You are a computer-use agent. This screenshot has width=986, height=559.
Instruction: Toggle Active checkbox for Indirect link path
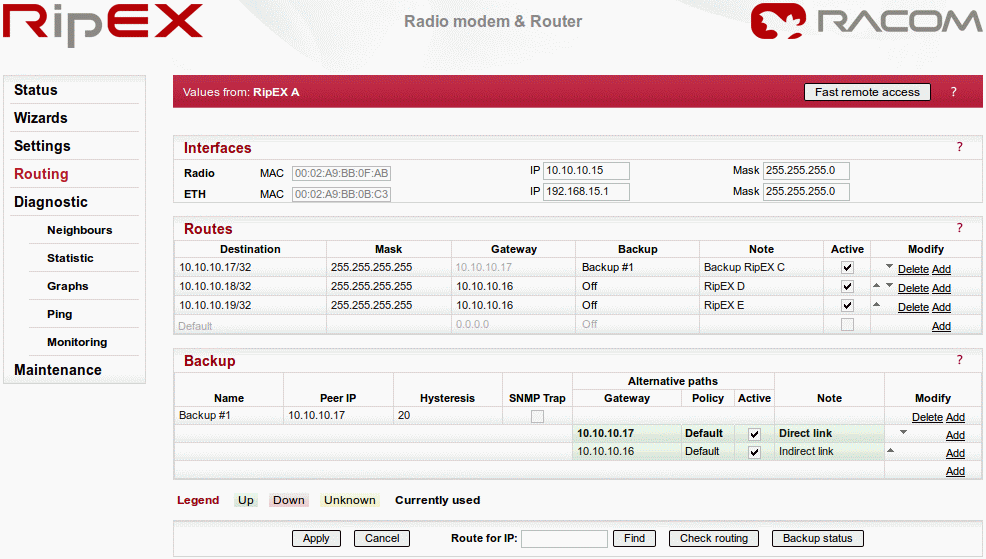tap(754, 452)
